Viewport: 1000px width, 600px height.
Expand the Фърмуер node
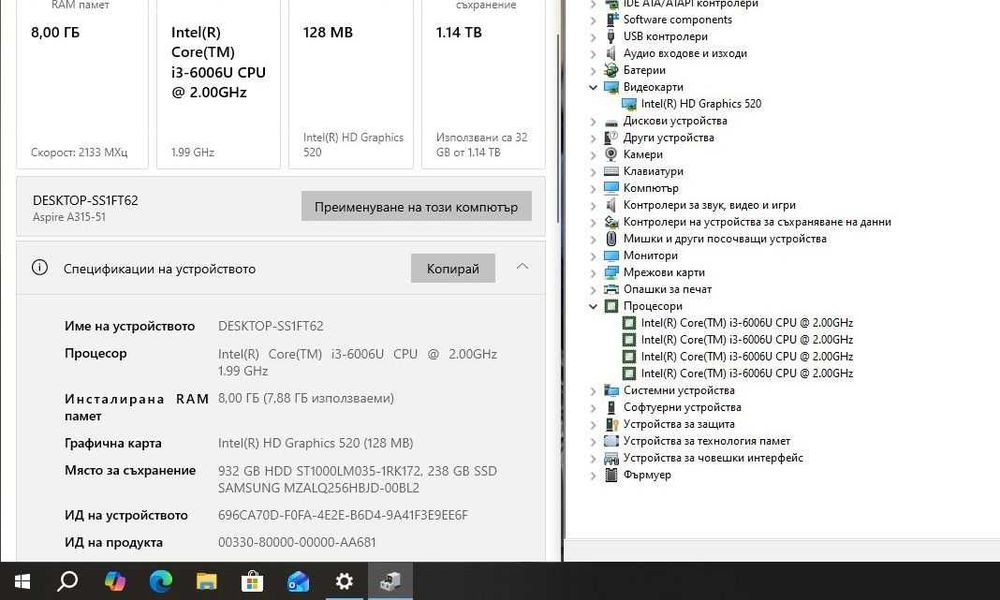point(593,475)
